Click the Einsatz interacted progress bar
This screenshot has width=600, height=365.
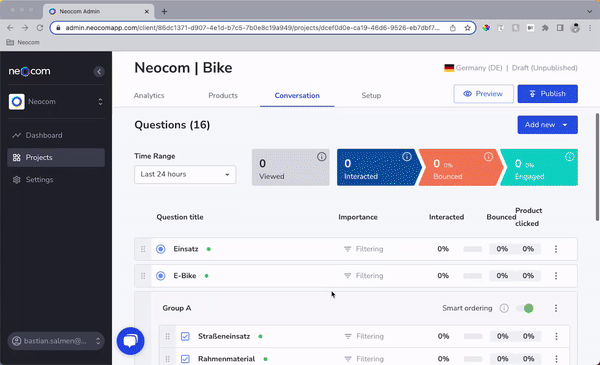pos(473,249)
